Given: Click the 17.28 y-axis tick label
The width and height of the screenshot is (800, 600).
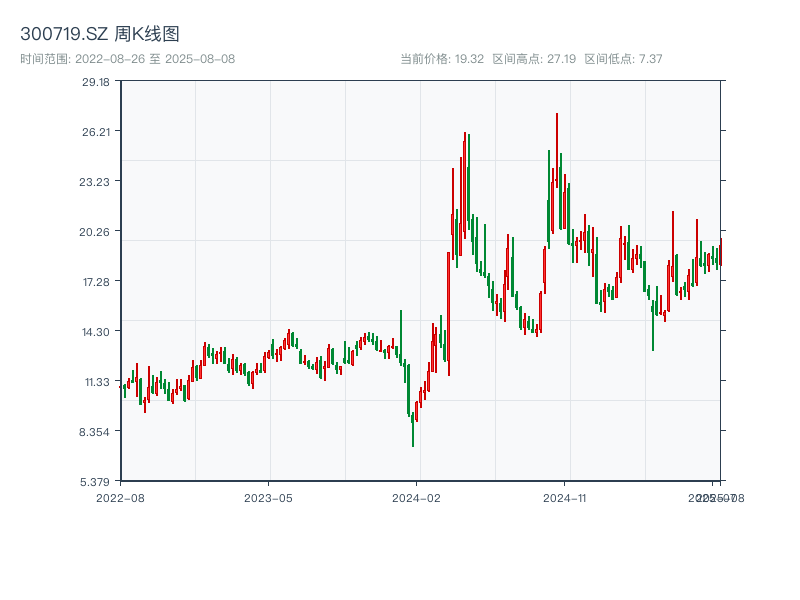Looking at the screenshot, I should (96, 282).
